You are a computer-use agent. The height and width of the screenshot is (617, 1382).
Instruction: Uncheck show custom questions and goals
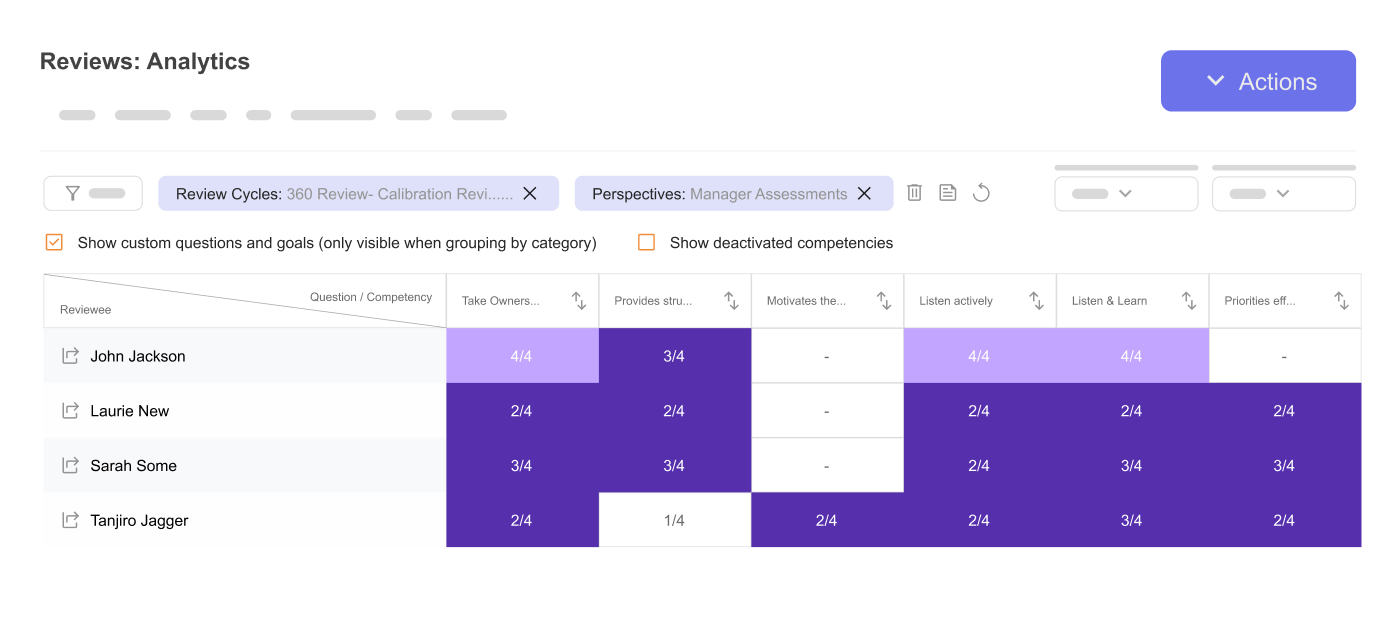click(x=53, y=242)
